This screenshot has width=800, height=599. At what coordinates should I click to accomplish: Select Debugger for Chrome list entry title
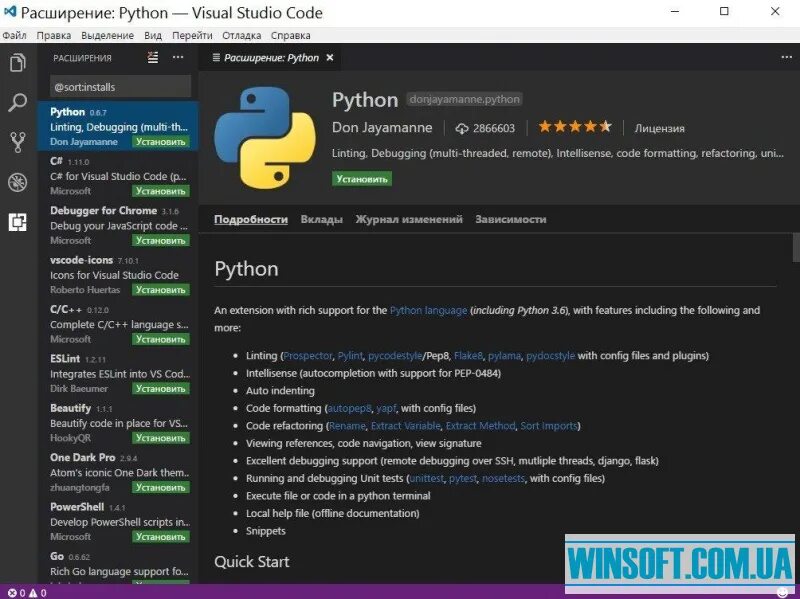click(x=103, y=211)
